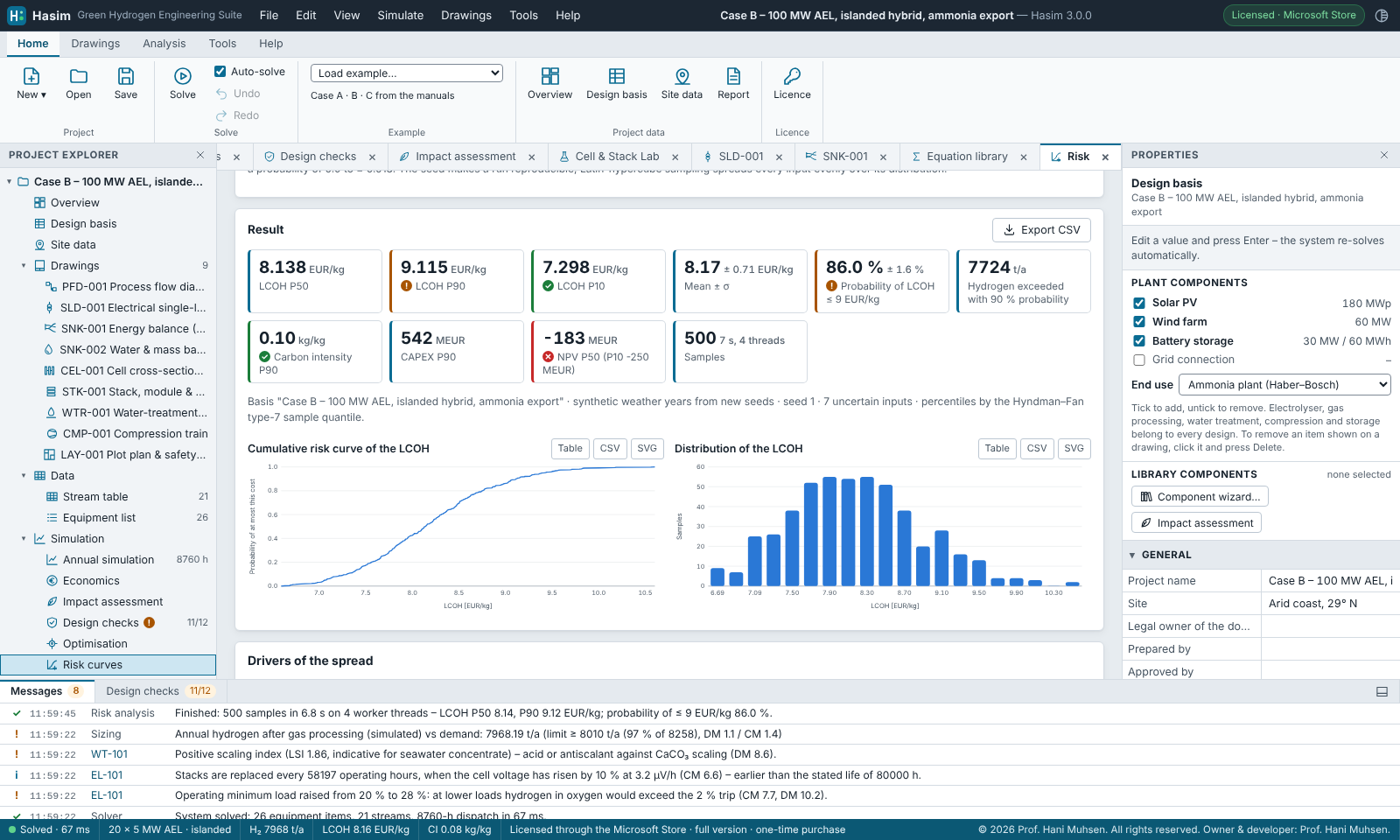Click the Project name value field
1400x840 pixels.
(x=1330, y=581)
